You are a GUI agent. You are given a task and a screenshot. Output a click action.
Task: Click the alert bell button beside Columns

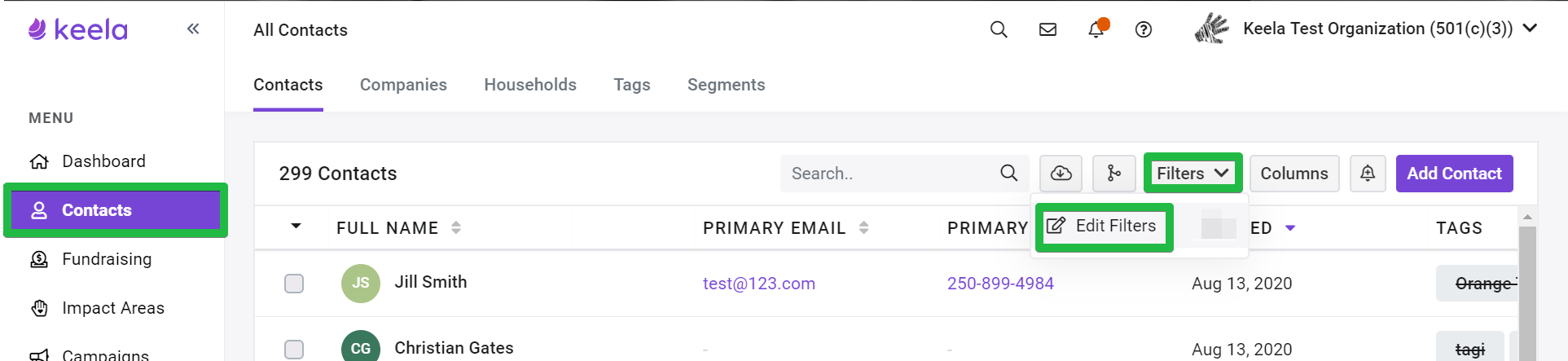pos(1368,174)
